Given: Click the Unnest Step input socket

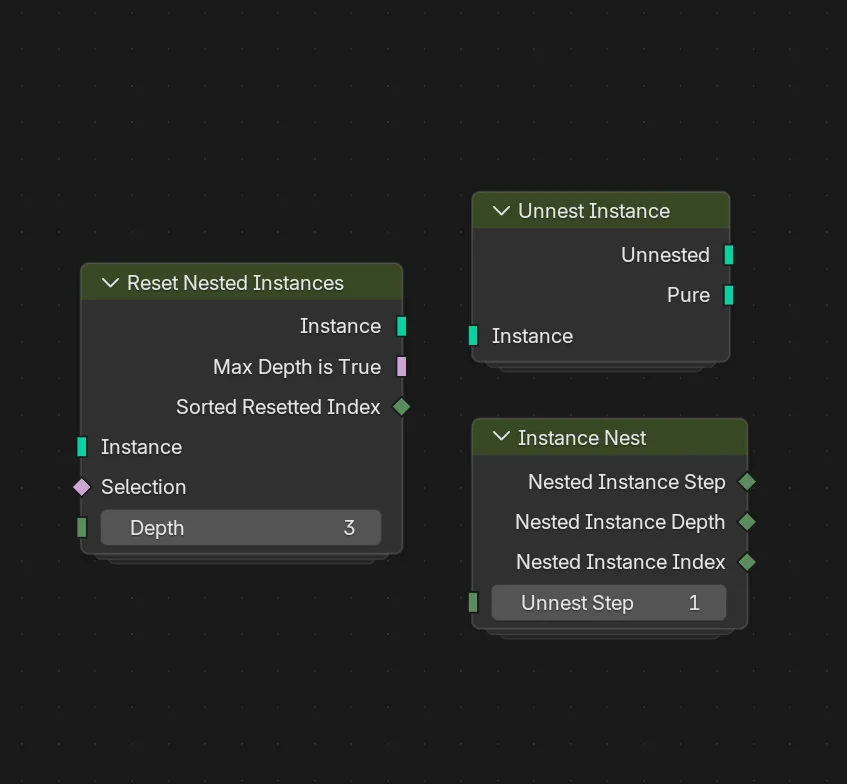Looking at the screenshot, I should [x=473, y=602].
